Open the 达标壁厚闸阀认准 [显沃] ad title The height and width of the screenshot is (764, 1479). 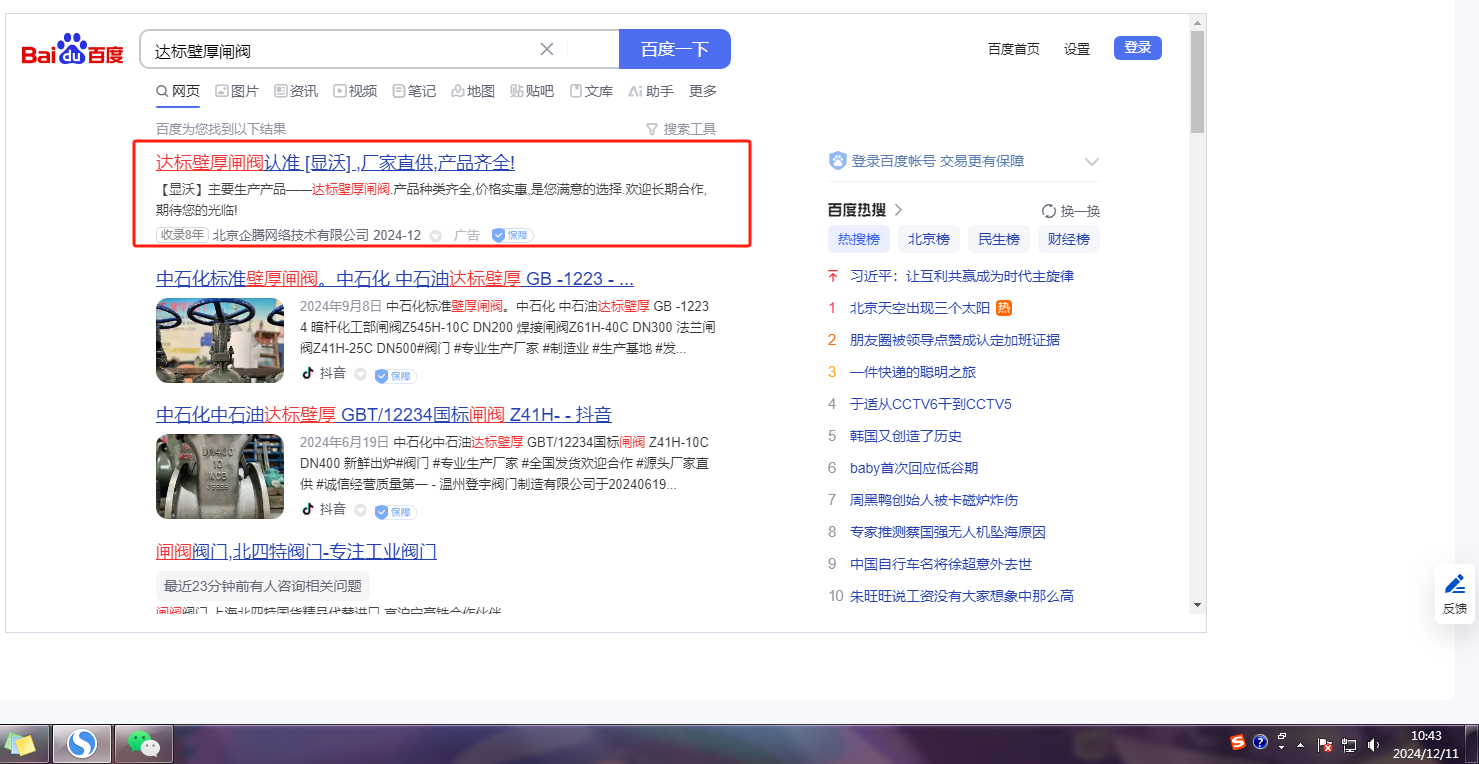(335, 163)
